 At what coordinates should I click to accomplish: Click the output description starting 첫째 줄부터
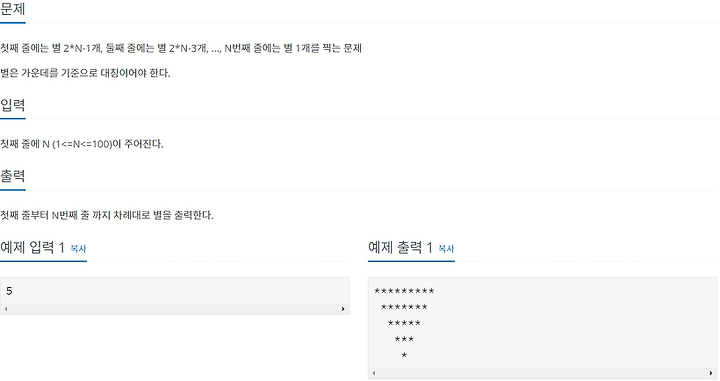point(107,215)
